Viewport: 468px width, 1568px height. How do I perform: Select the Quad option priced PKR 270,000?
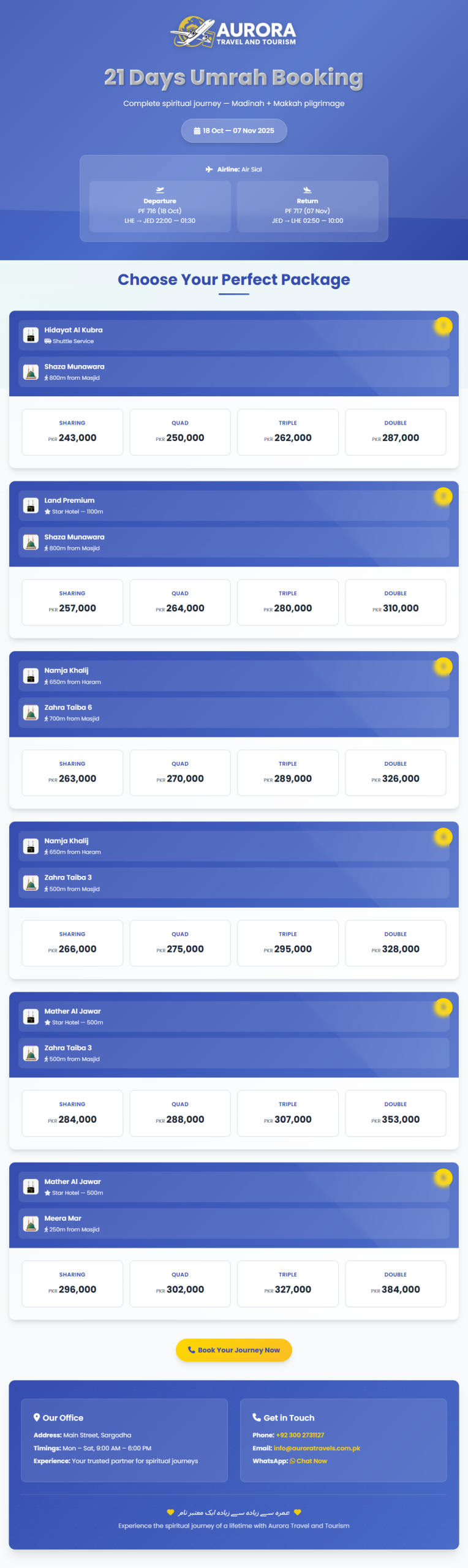[x=180, y=772]
